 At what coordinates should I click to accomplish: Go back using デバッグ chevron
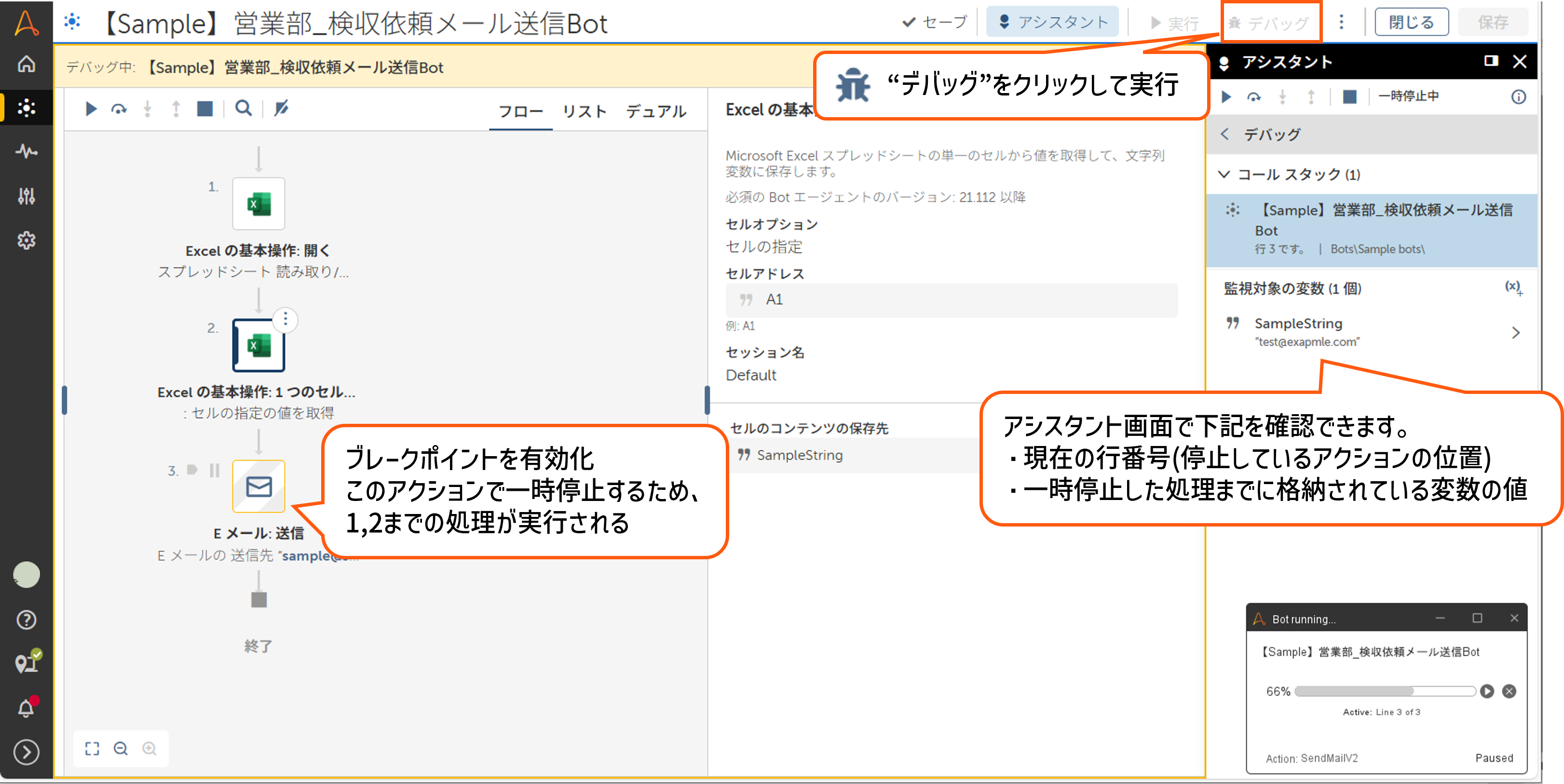tap(1225, 134)
